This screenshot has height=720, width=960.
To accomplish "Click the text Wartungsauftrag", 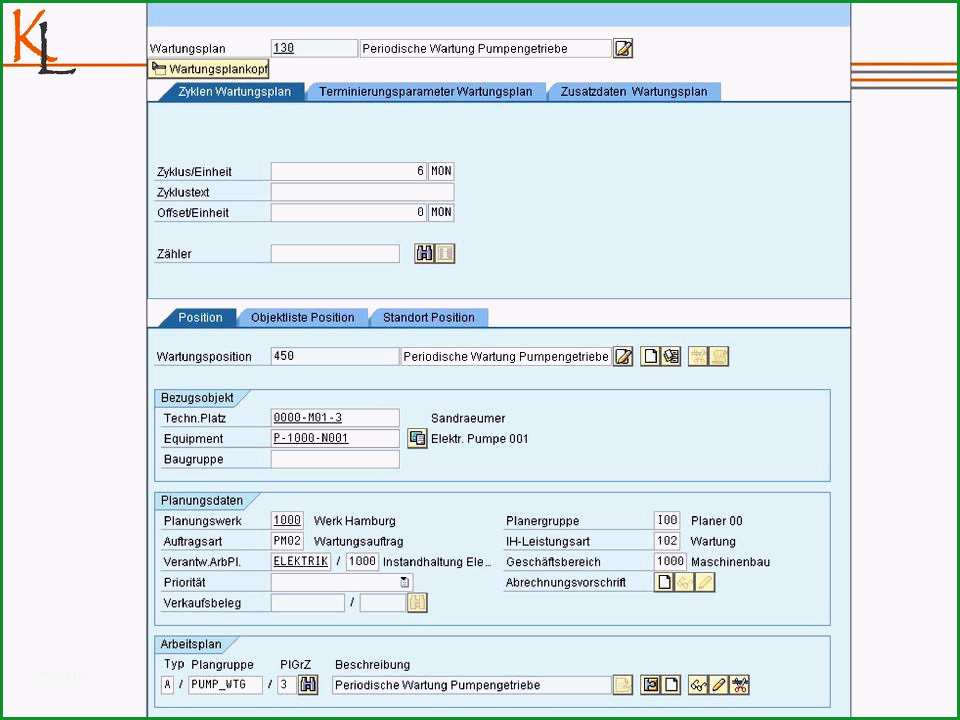I will tap(358, 542).
